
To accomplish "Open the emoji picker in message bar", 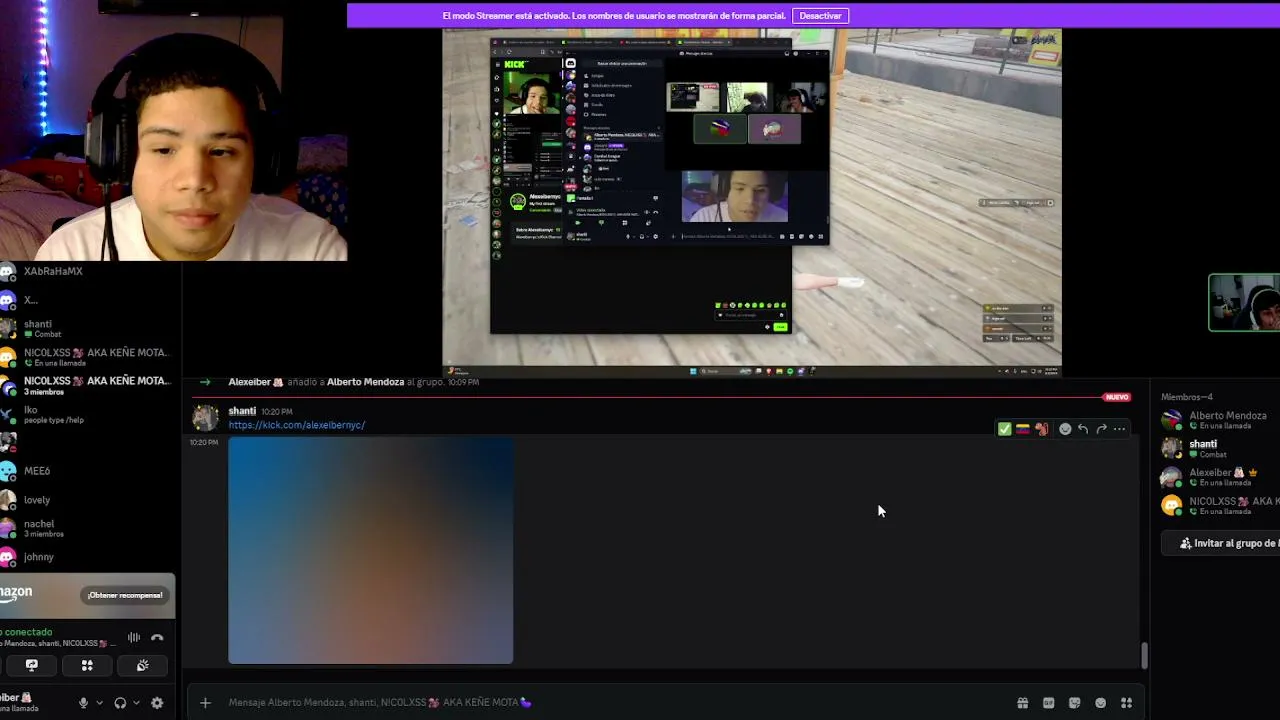I will click(1100, 703).
